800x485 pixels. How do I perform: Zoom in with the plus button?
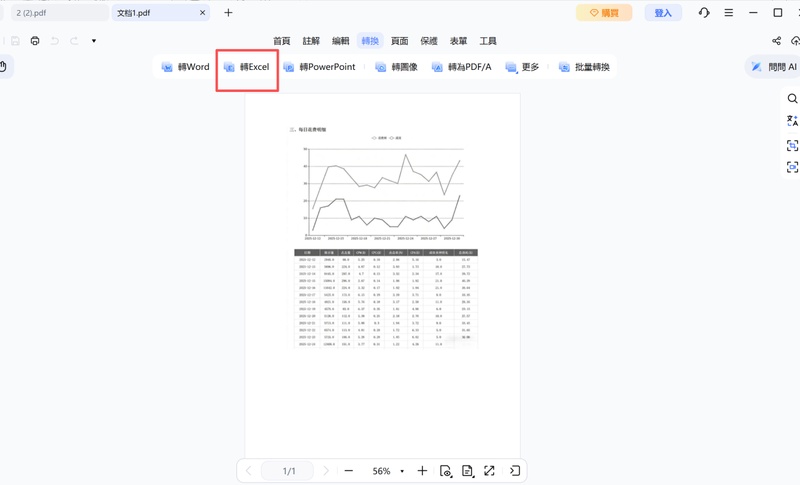click(422, 471)
